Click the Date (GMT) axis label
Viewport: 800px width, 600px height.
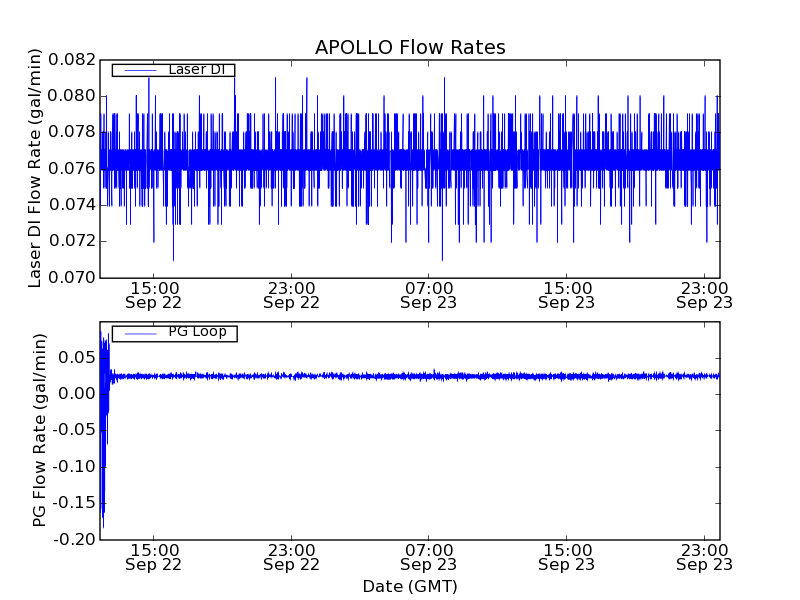click(410, 586)
